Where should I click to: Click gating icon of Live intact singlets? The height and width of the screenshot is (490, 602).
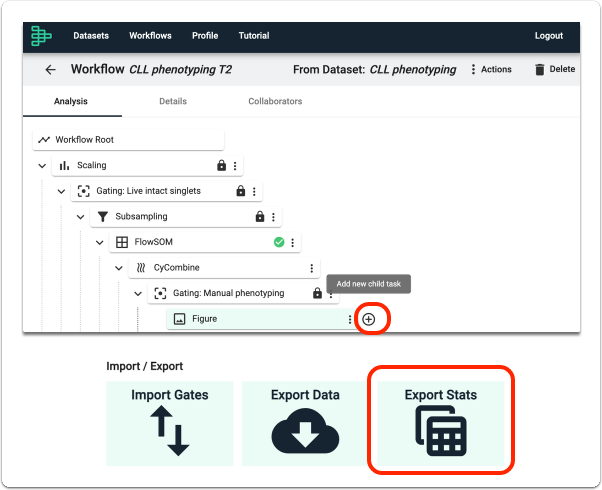[83, 191]
